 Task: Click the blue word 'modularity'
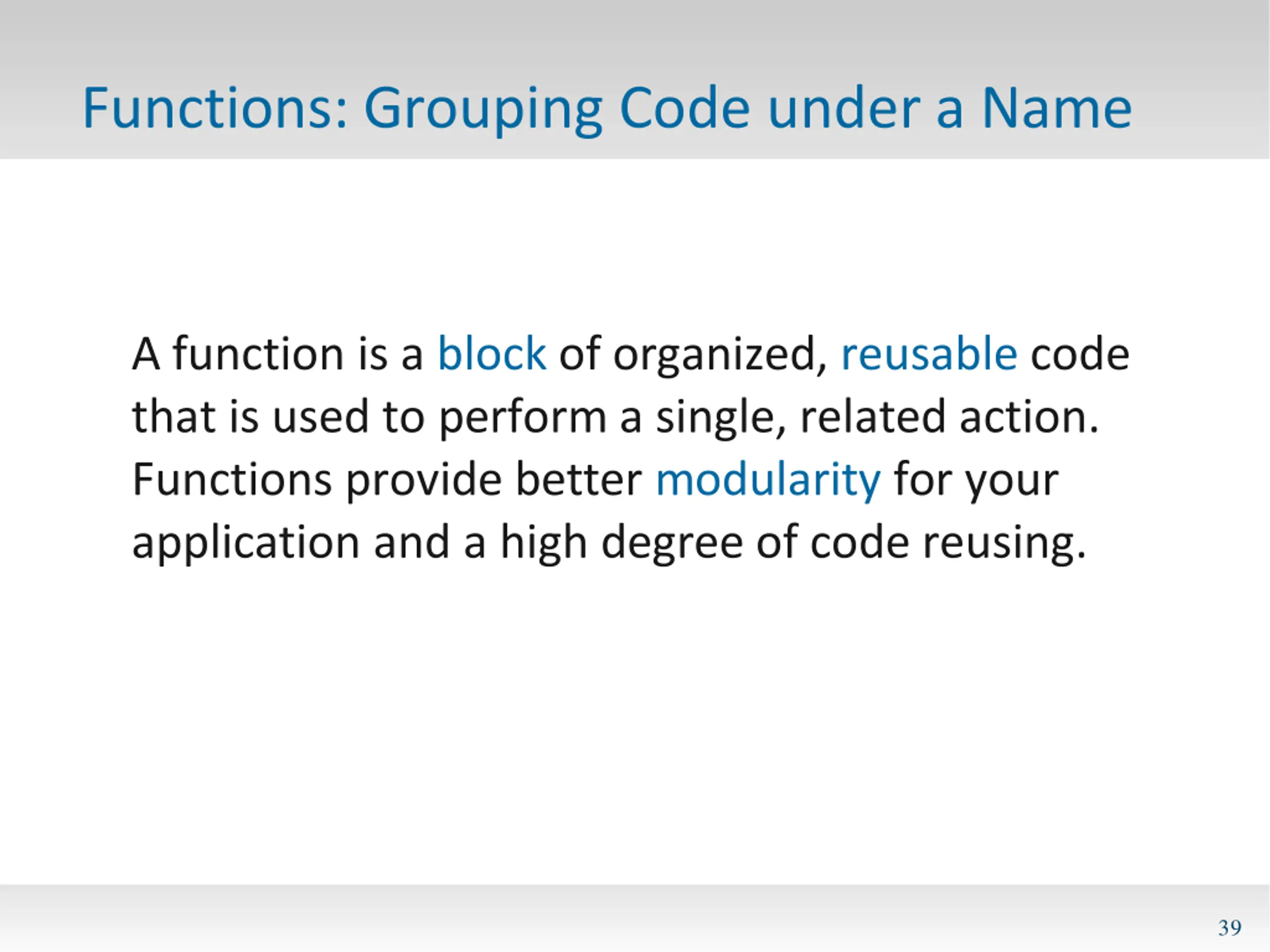coord(767,480)
